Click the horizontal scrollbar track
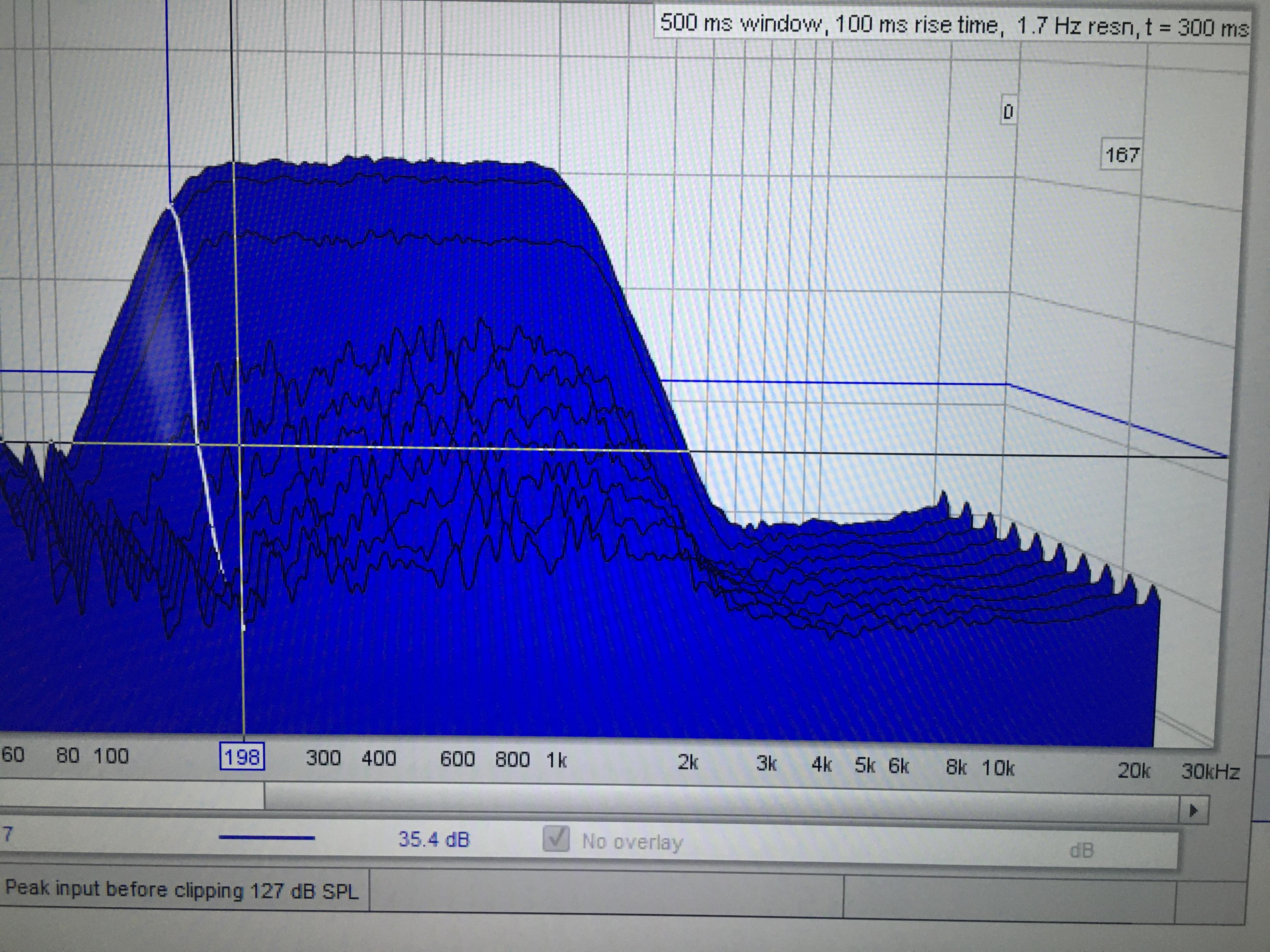Image resolution: width=1270 pixels, height=952 pixels. pyautogui.click(x=721, y=803)
